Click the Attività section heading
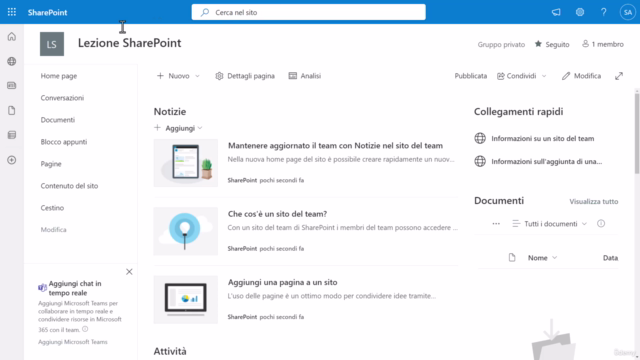This screenshot has width=640, height=360. pos(170,351)
